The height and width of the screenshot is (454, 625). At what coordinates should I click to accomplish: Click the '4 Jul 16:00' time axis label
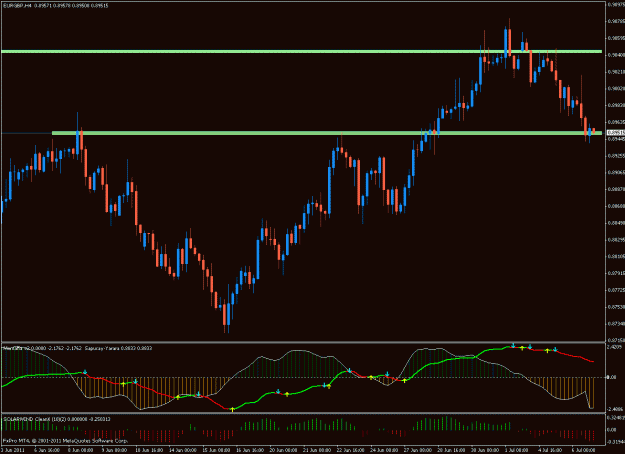click(552, 450)
